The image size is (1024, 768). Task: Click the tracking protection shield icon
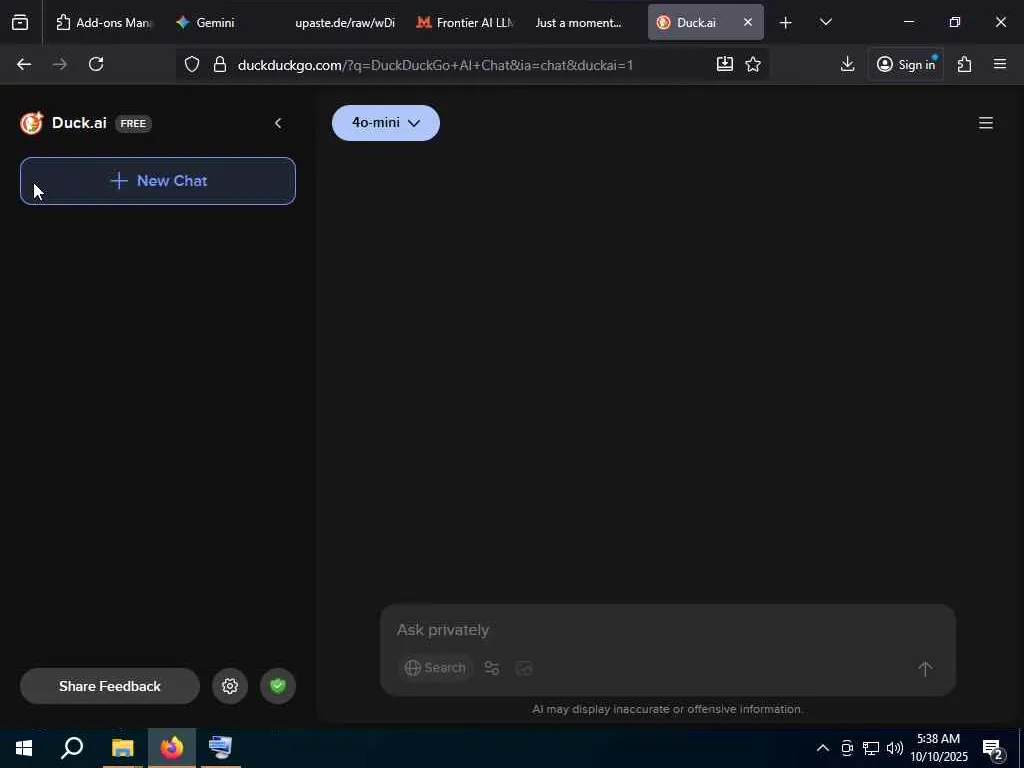click(191, 64)
